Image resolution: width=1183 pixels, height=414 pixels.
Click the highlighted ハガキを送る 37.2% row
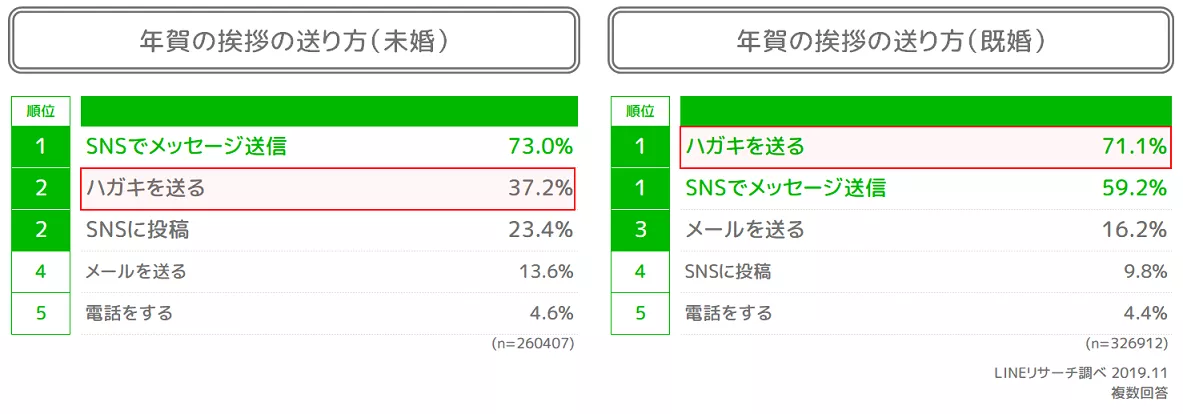pyautogui.click(x=329, y=188)
